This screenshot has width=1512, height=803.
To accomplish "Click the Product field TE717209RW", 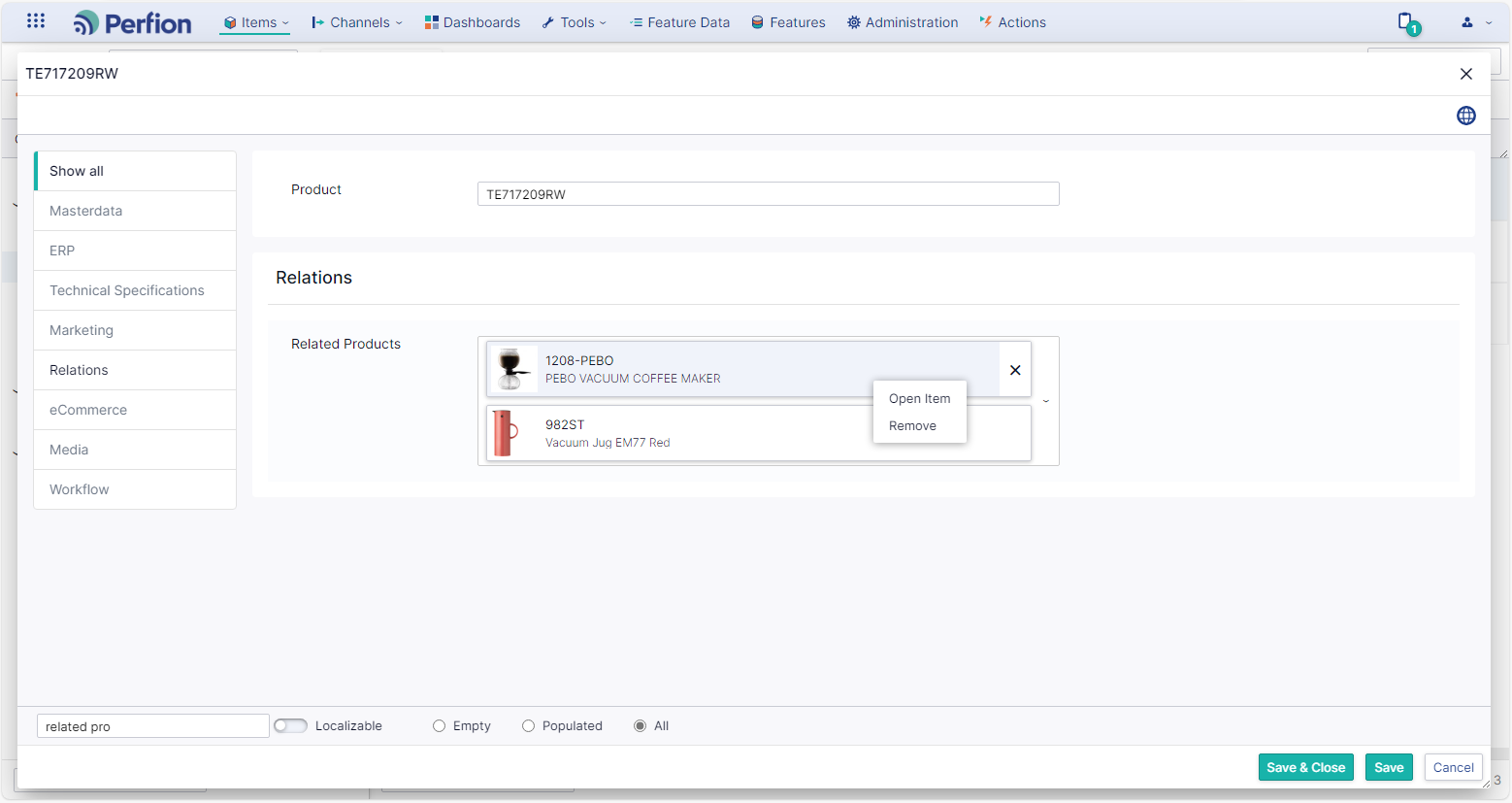I will pos(768,194).
